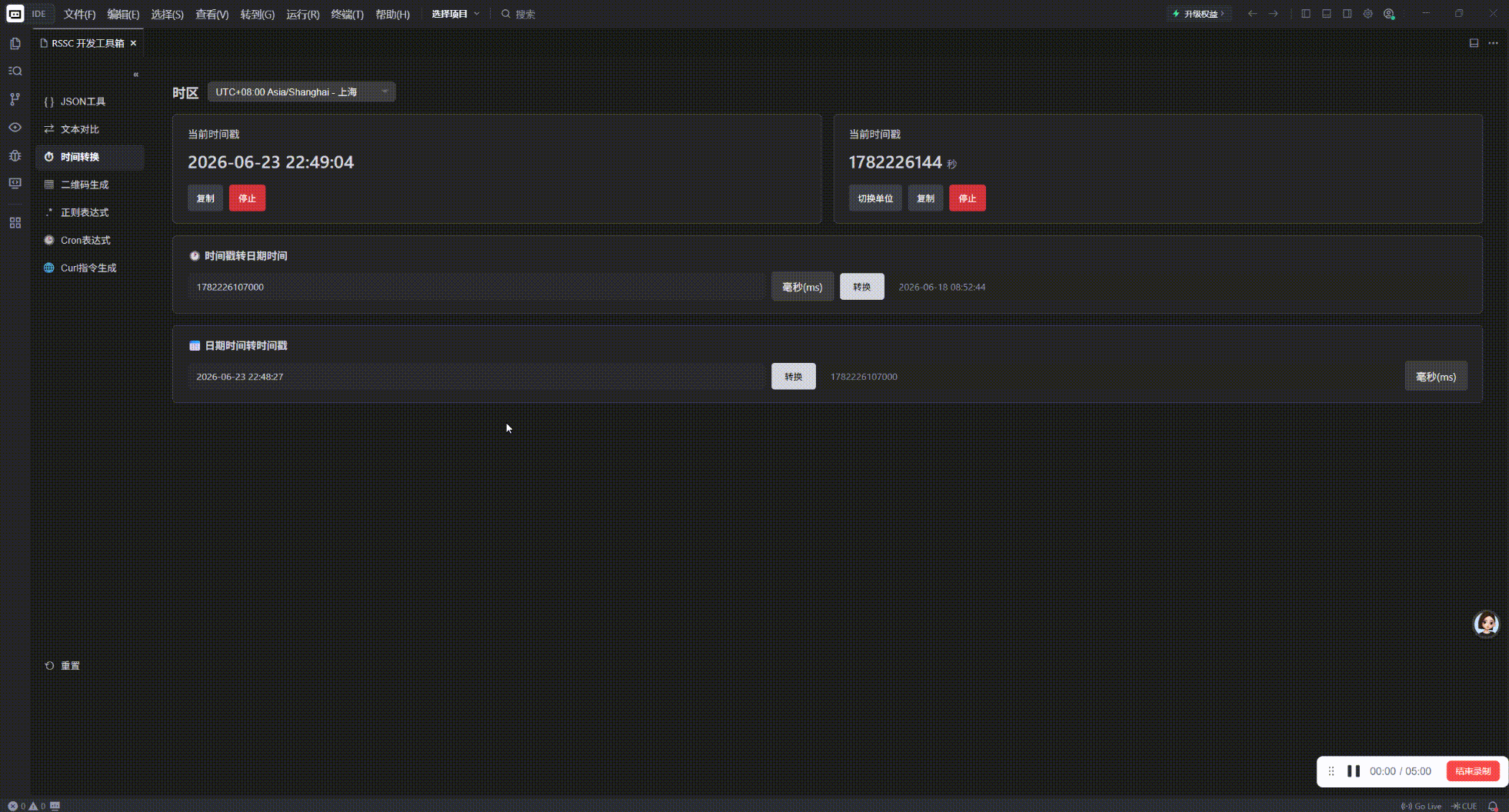The width and height of the screenshot is (1509, 812).
Task: Select 时间转换 in the tool list
Action: [x=89, y=157]
